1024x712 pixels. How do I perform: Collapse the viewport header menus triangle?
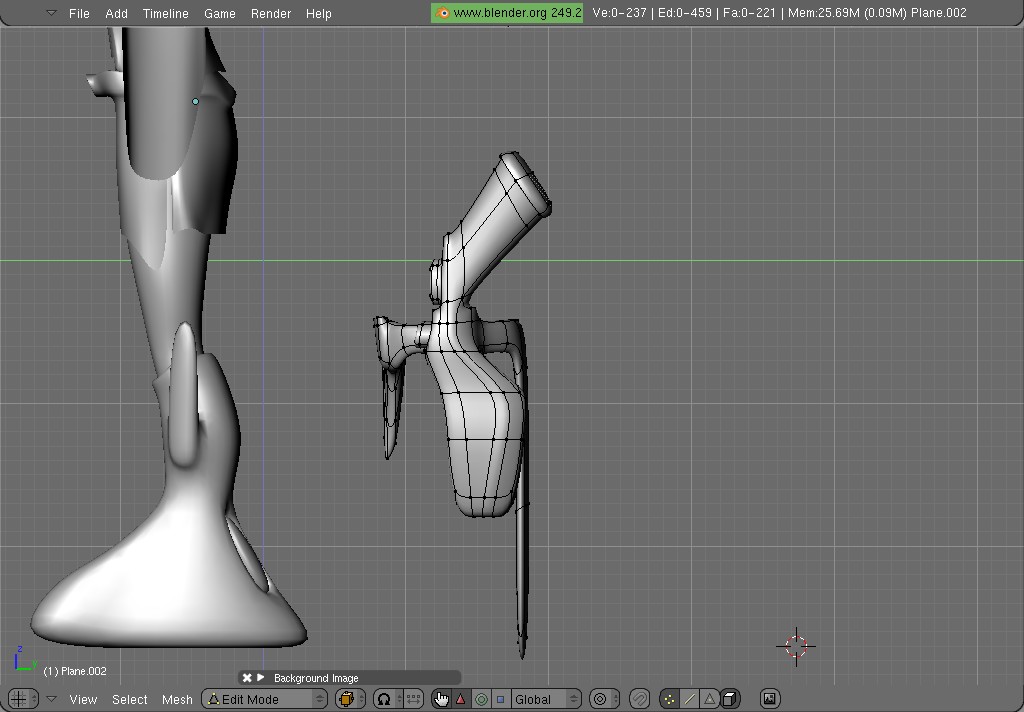(x=51, y=699)
